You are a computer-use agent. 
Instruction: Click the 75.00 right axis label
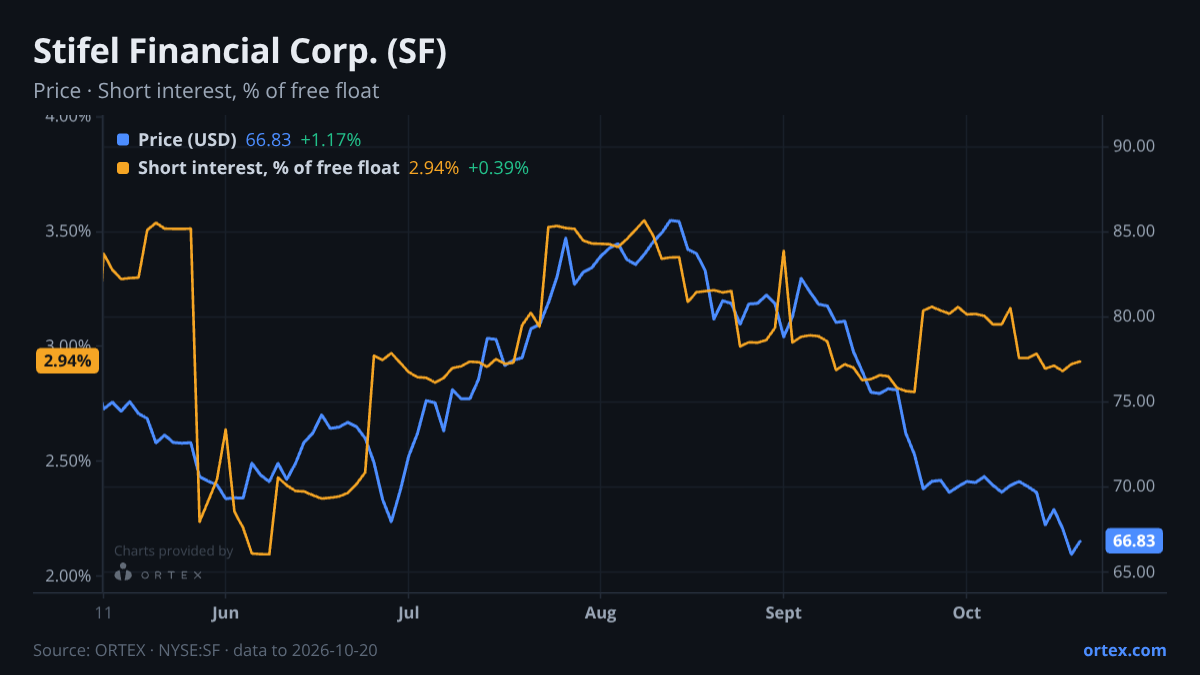(1134, 401)
